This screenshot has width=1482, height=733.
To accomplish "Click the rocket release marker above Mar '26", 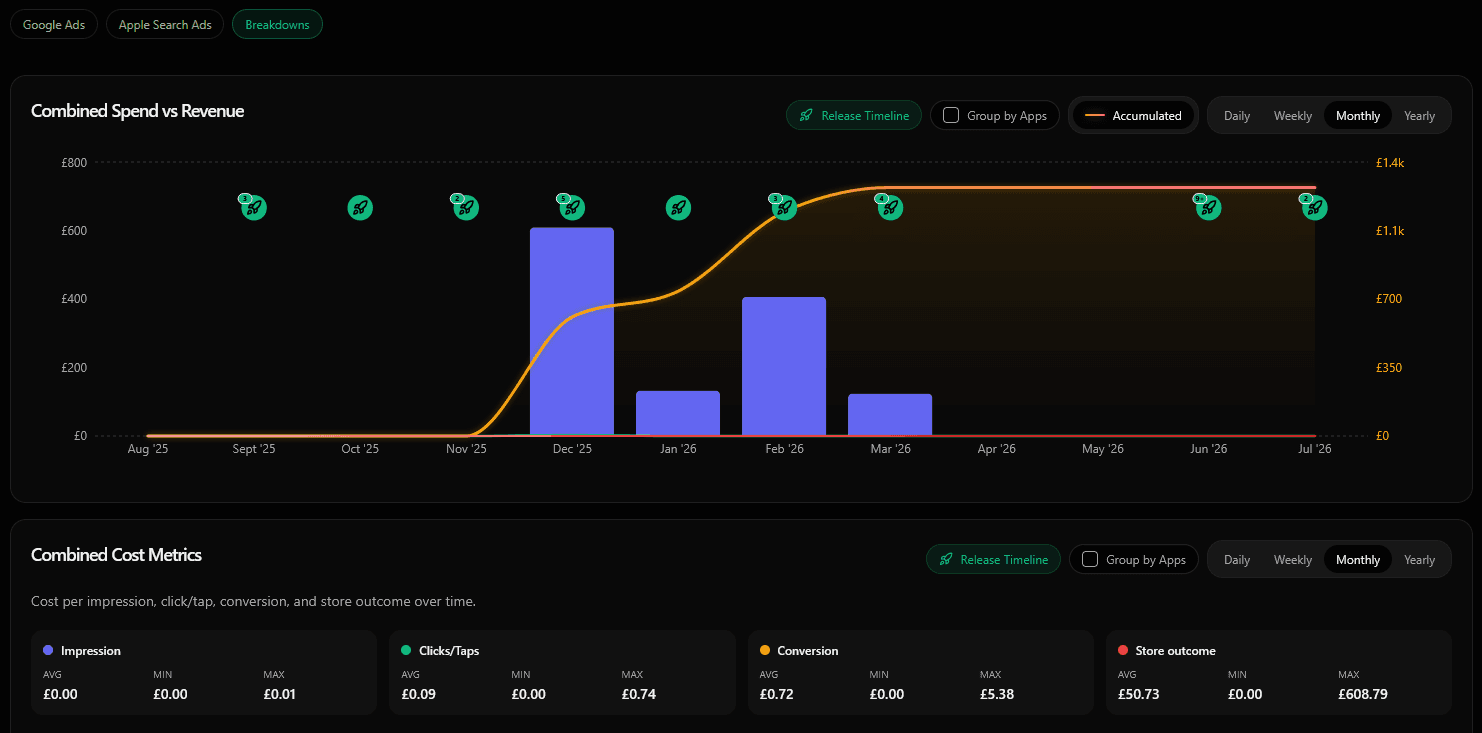I will click(890, 208).
